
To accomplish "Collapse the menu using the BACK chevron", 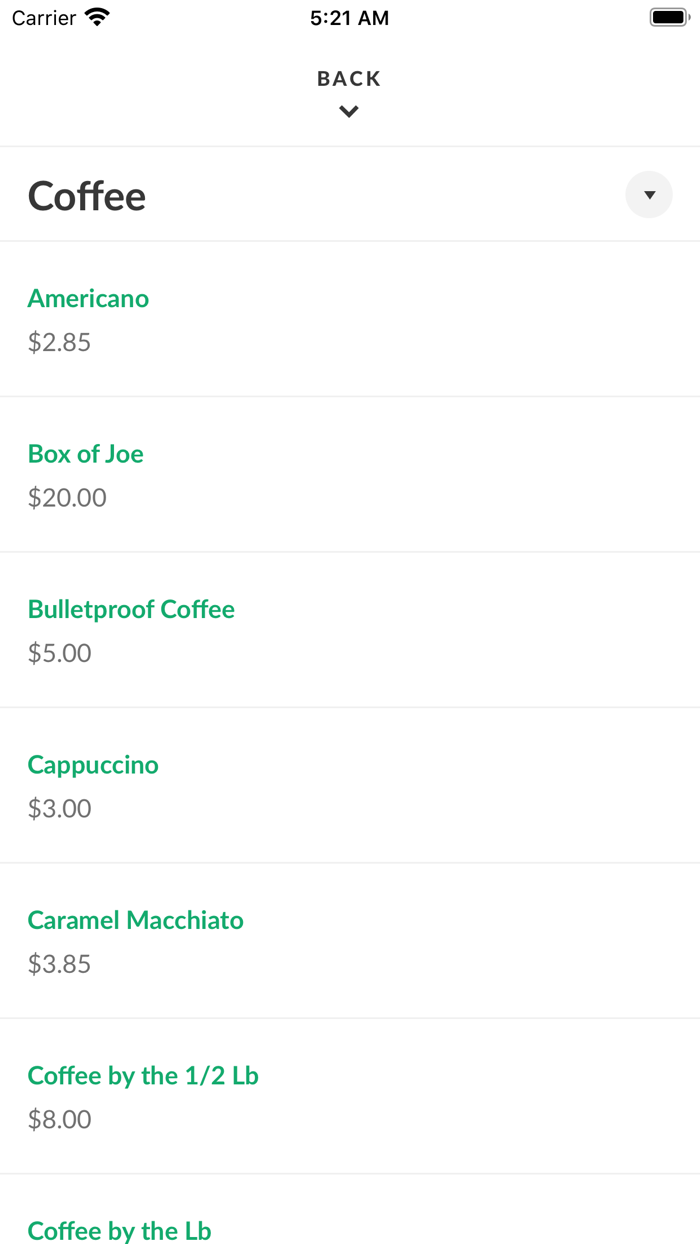I will click(x=348, y=111).
